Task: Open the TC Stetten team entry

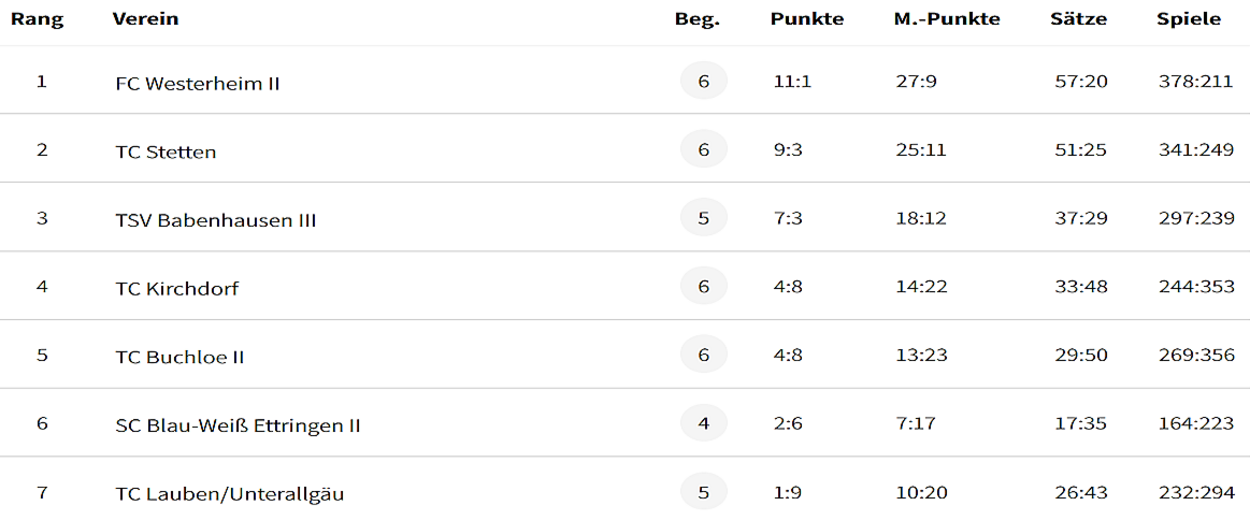Action: [166, 152]
